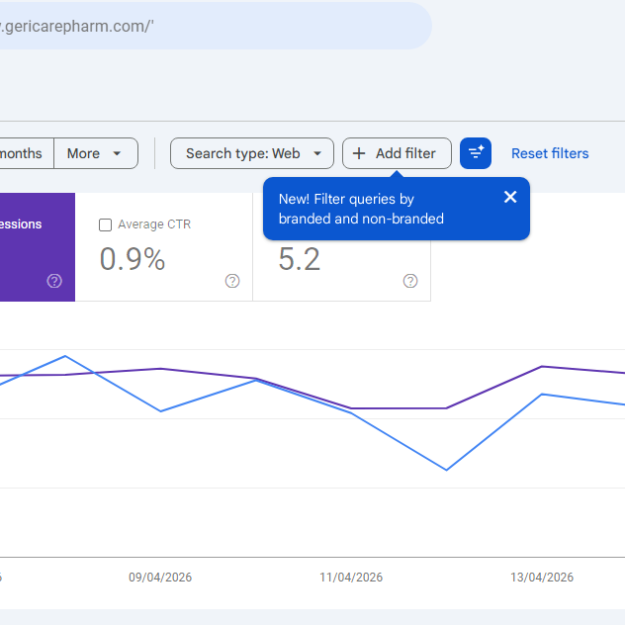
Task: Open the Search type: Web dropdown
Action: (252, 153)
